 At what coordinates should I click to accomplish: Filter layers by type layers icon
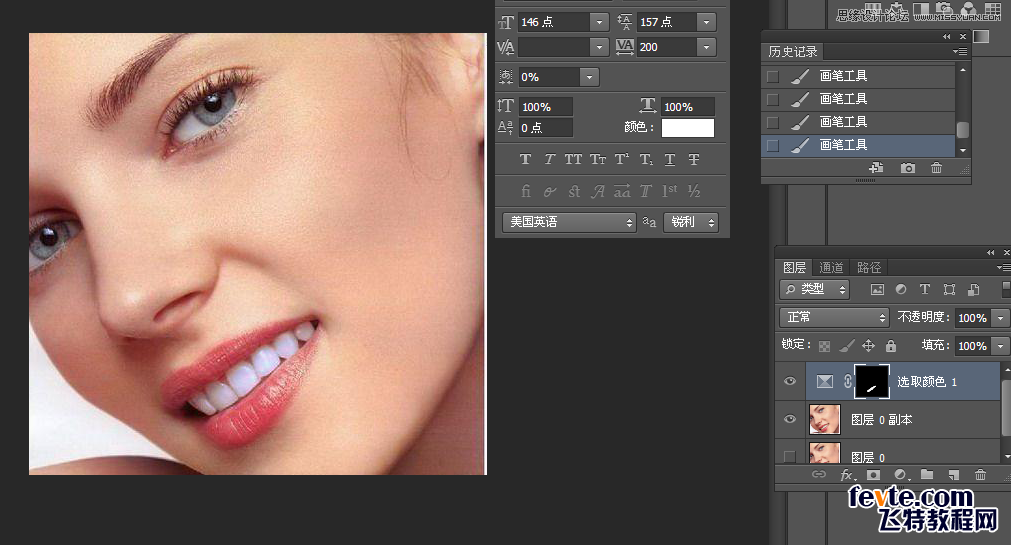coord(925,290)
